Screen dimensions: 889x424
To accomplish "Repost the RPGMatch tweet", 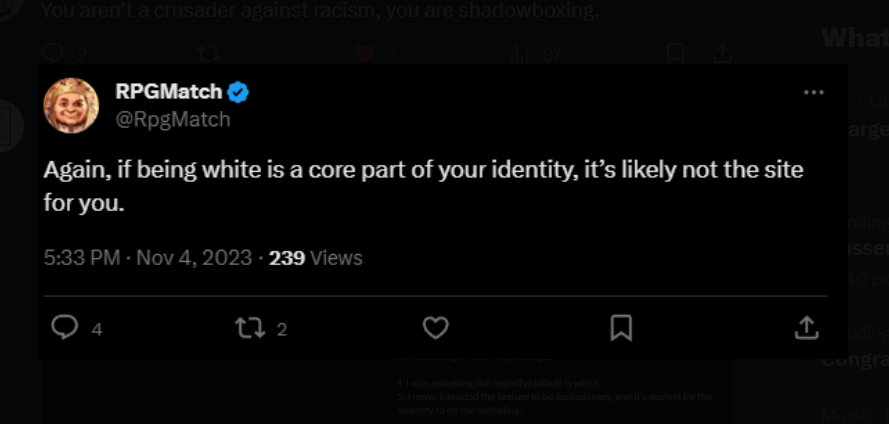I will (x=246, y=327).
